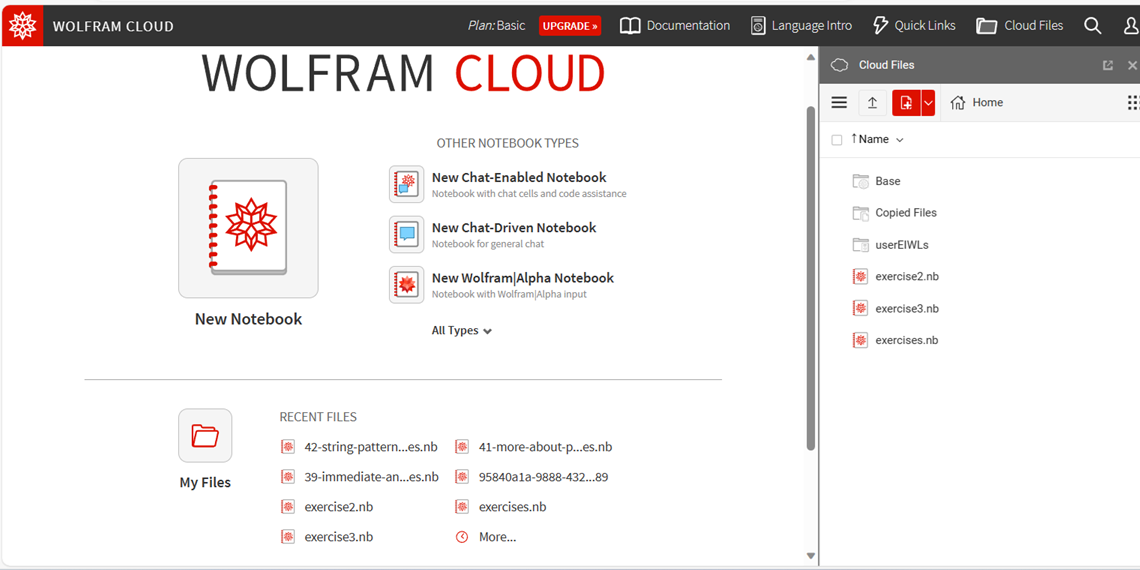Open the Name sort dropdown chevron
This screenshot has width=1140, height=570.
tap(900, 140)
